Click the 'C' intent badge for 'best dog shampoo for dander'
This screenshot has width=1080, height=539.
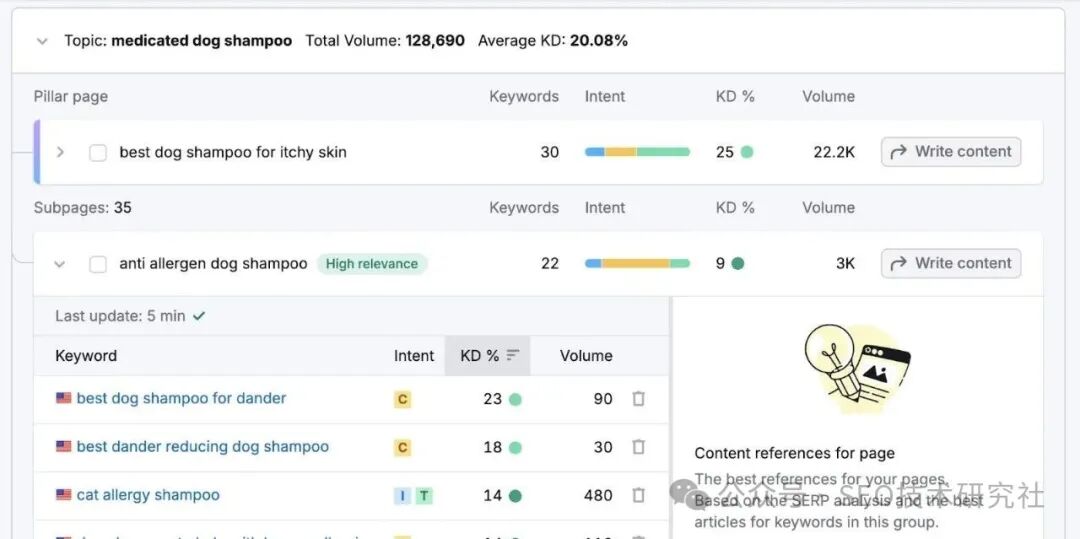(x=402, y=399)
